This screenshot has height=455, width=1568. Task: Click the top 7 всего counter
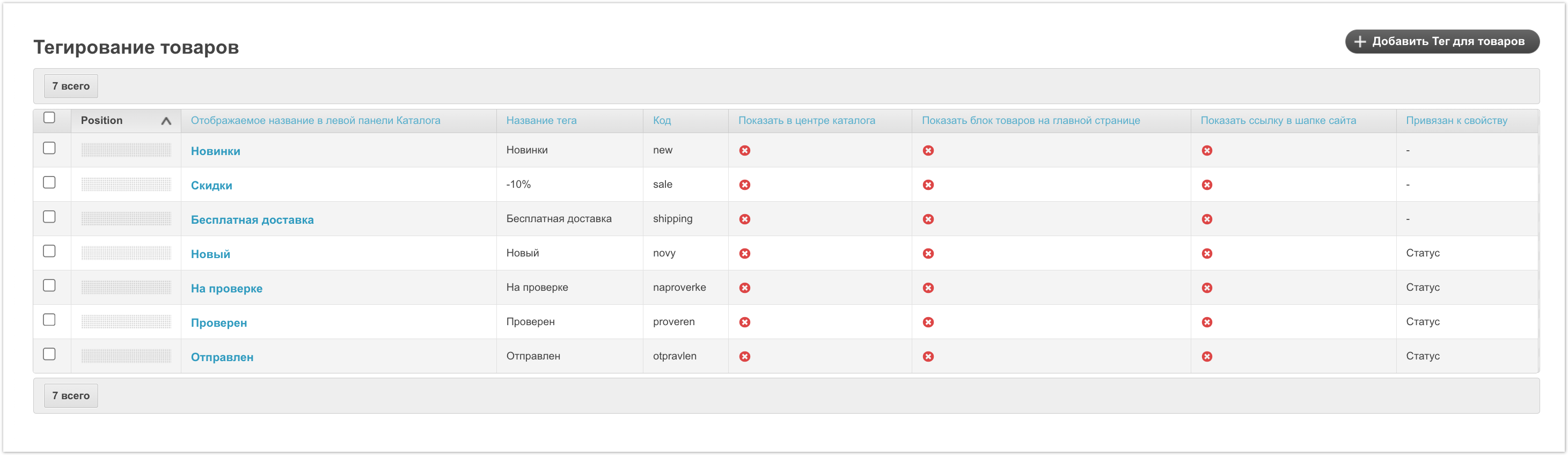click(71, 86)
